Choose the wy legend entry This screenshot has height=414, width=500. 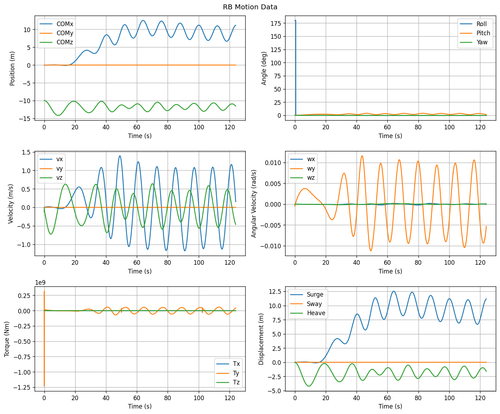303,169
